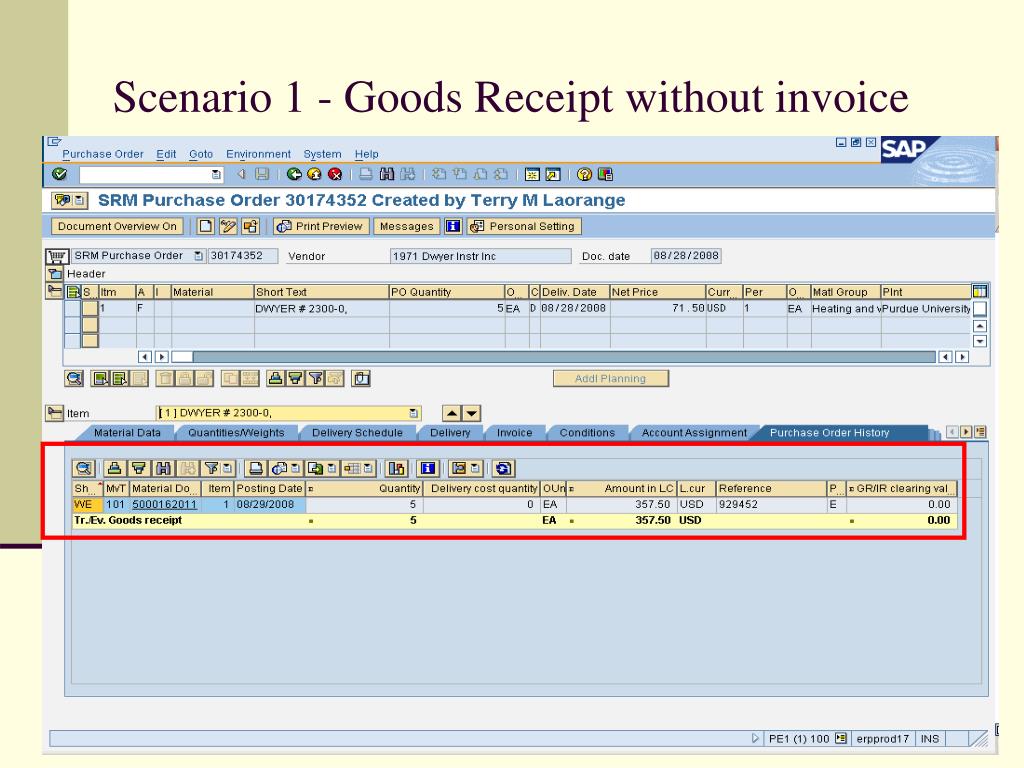Open the Purchase Order menu

tap(103, 154)
